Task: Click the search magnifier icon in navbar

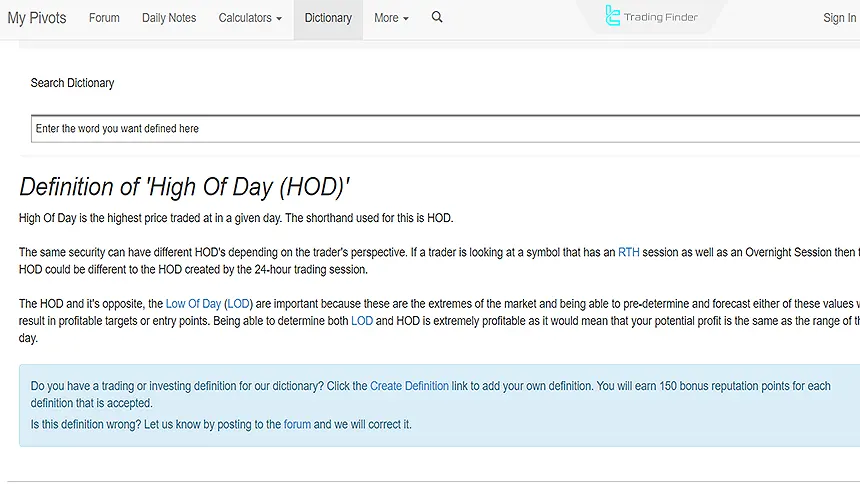Action: pos(437,17)
